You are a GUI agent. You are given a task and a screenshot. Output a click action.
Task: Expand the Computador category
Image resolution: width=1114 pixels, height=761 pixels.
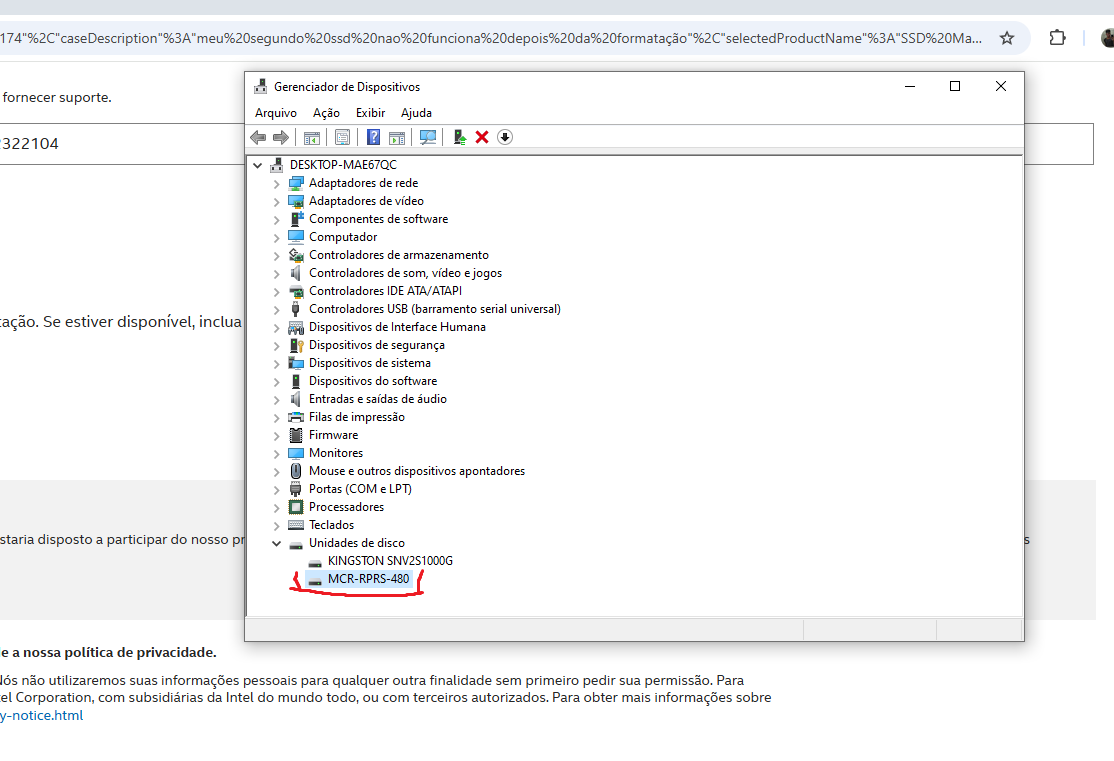point(276,237)
